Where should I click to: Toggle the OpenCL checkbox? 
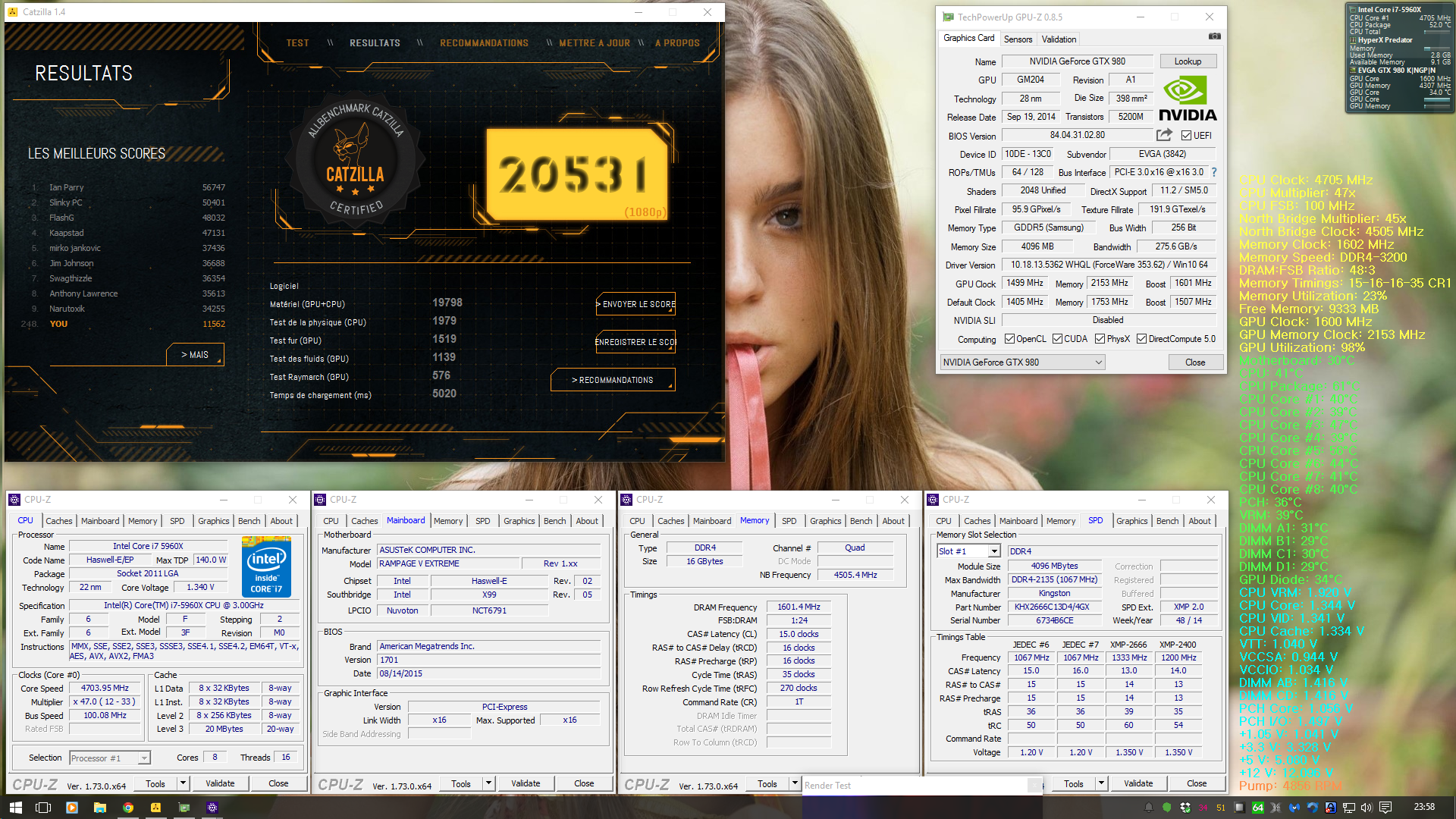(1009, 339)
